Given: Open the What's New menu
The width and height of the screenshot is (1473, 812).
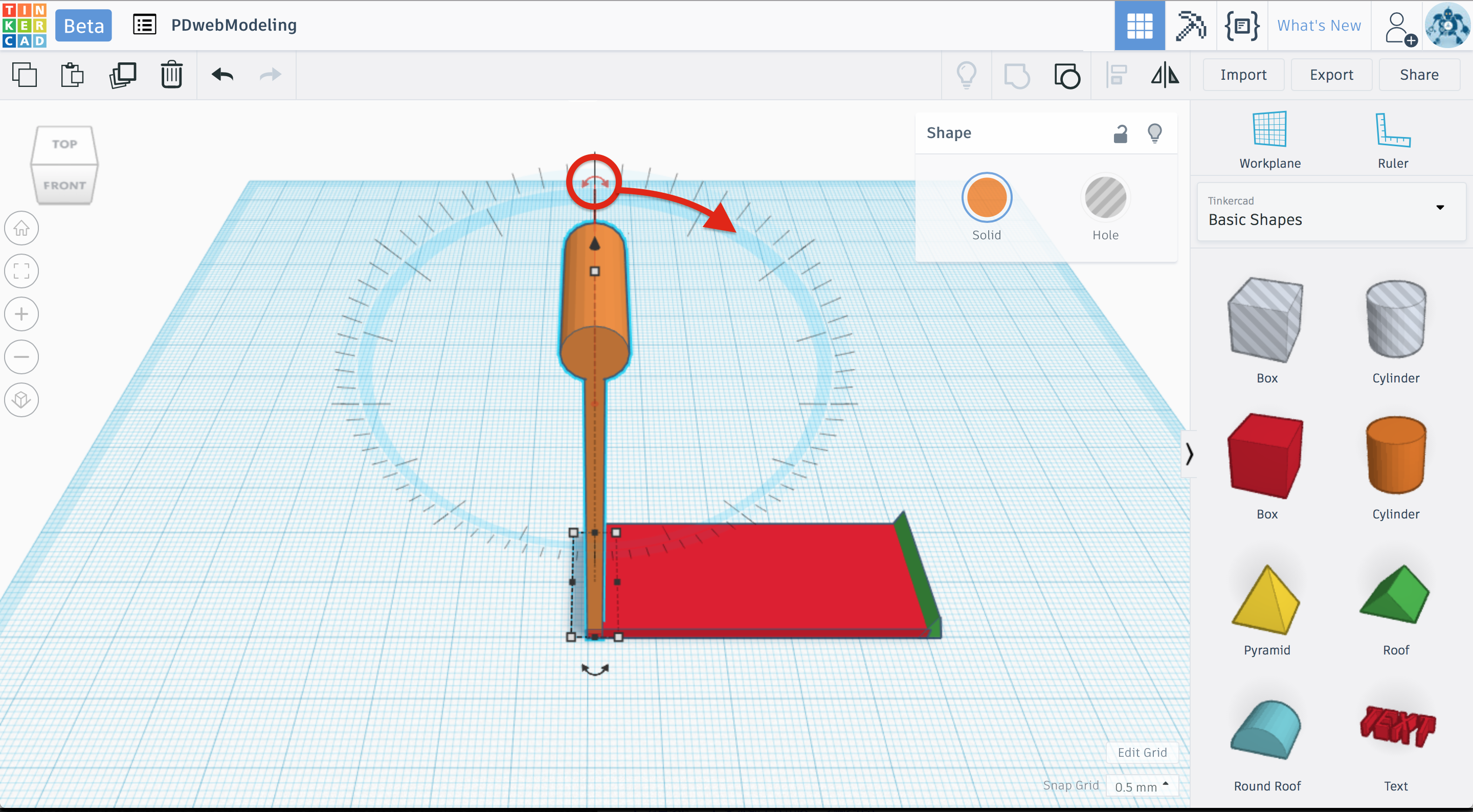Looking at the screenshot, I should pos(1319,26).
